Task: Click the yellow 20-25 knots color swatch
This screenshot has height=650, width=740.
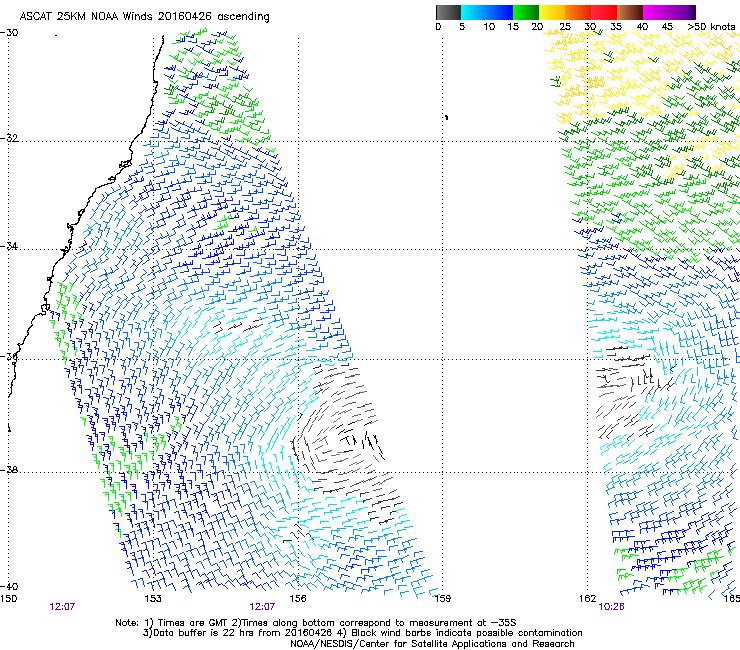Action: tap(552, 12)
